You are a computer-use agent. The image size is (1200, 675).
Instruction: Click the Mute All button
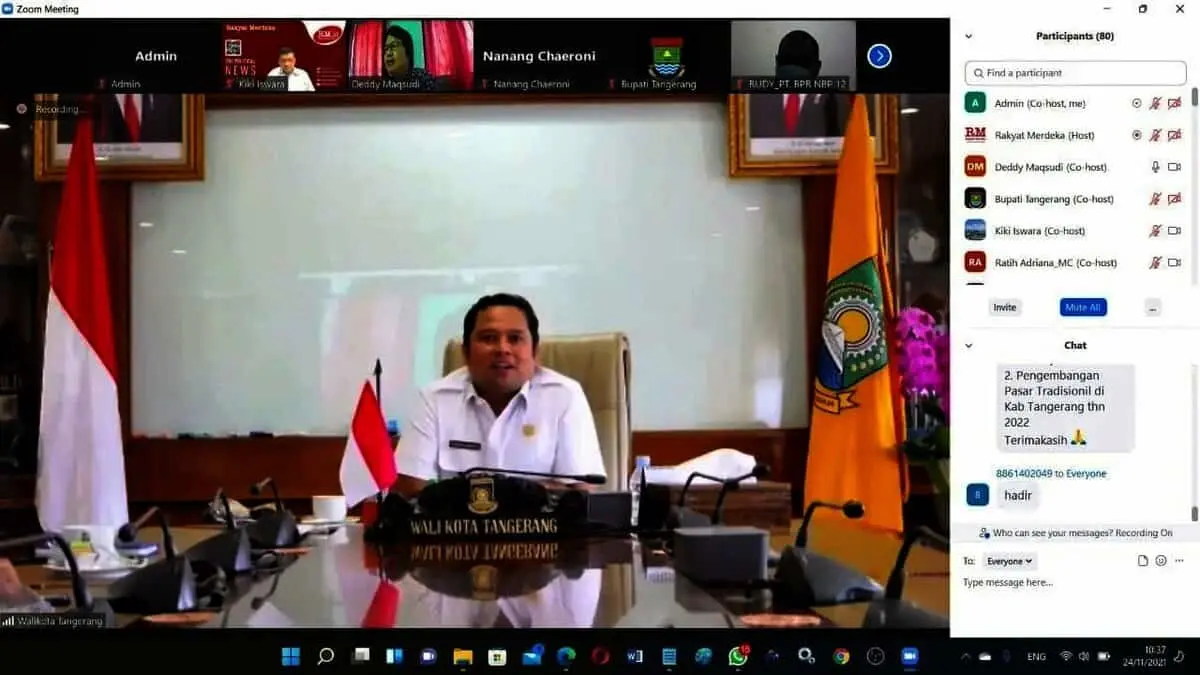click(1083, 307)
